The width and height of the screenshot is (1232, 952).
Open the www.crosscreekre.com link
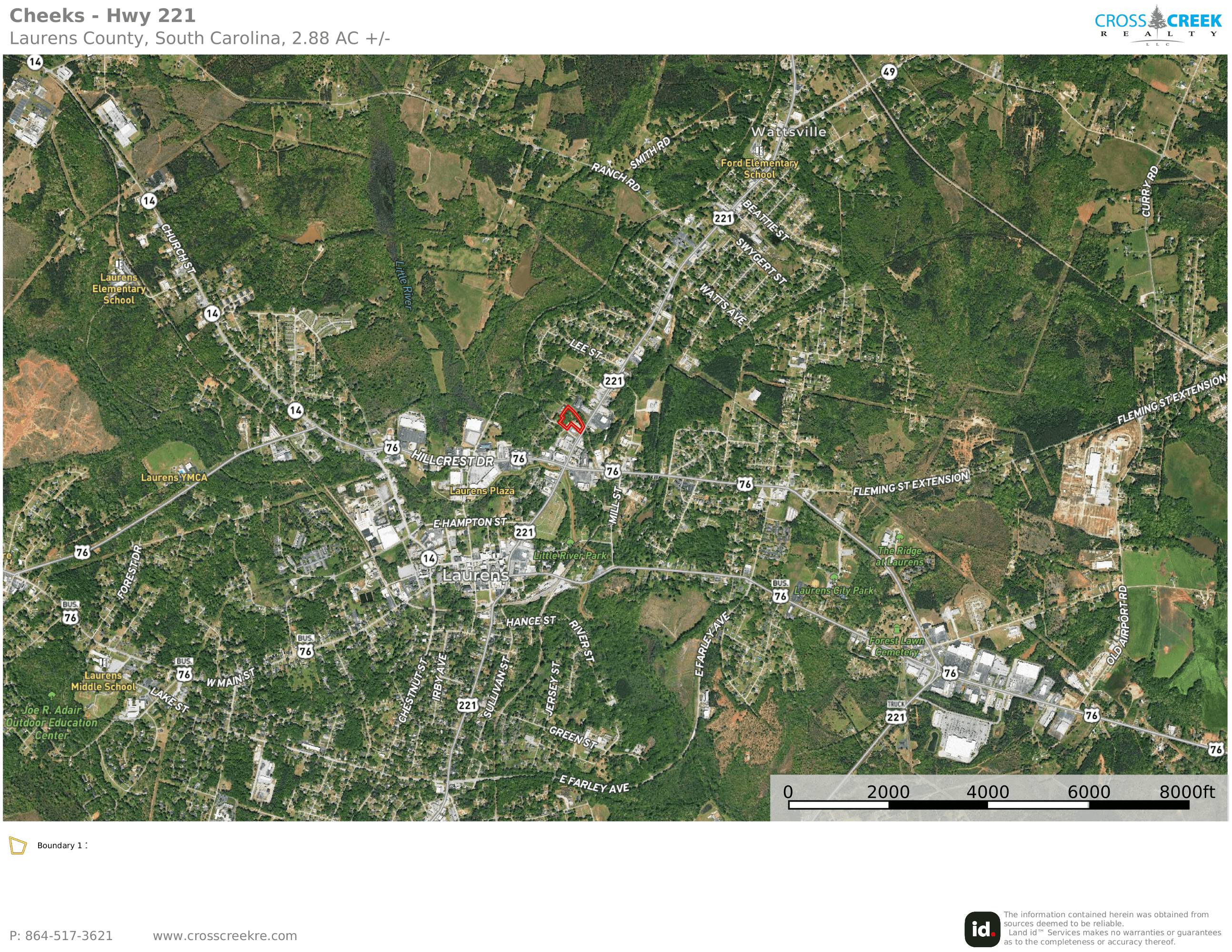(224, 936)
